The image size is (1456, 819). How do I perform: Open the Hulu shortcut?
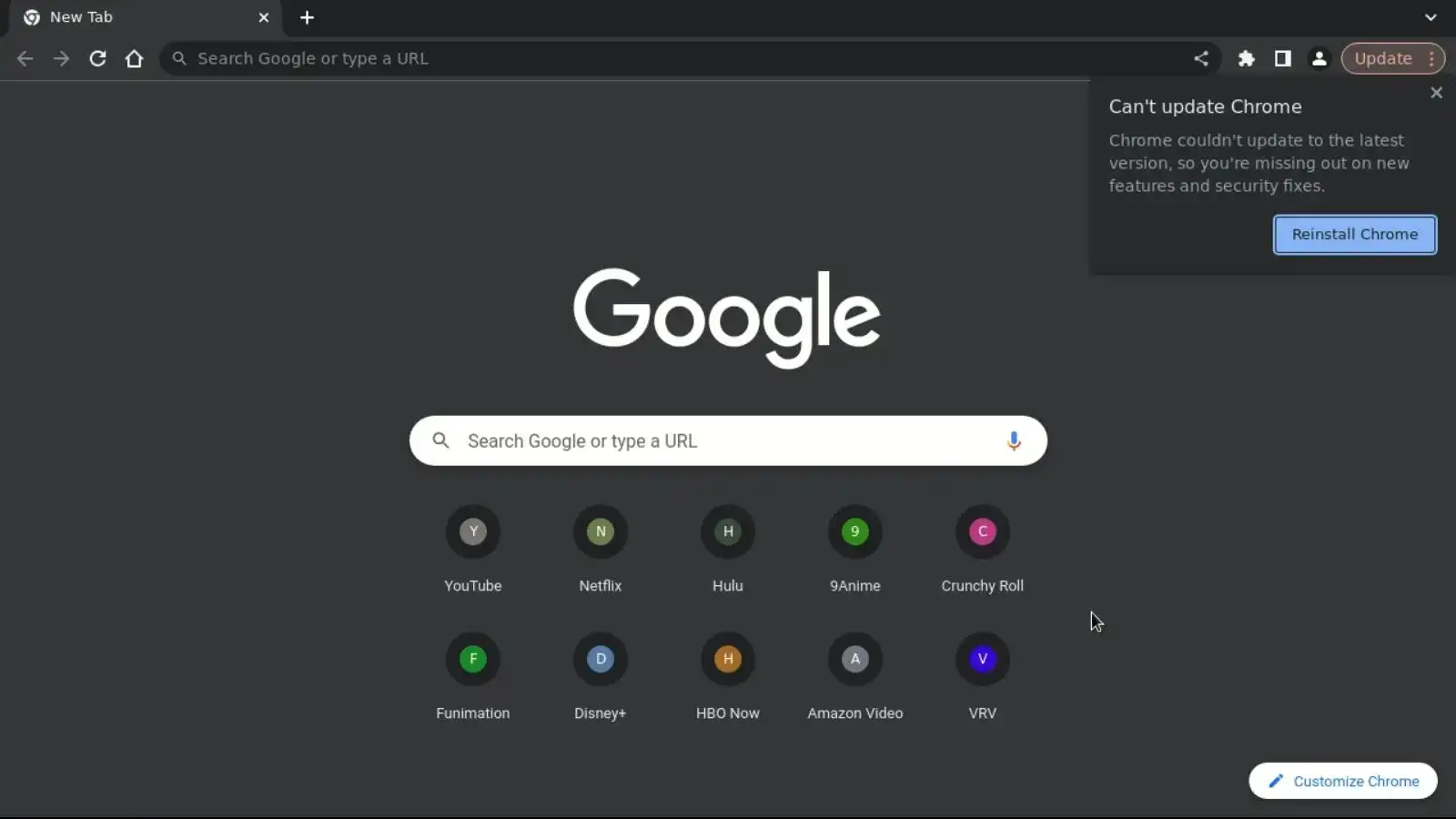(728, 551)
